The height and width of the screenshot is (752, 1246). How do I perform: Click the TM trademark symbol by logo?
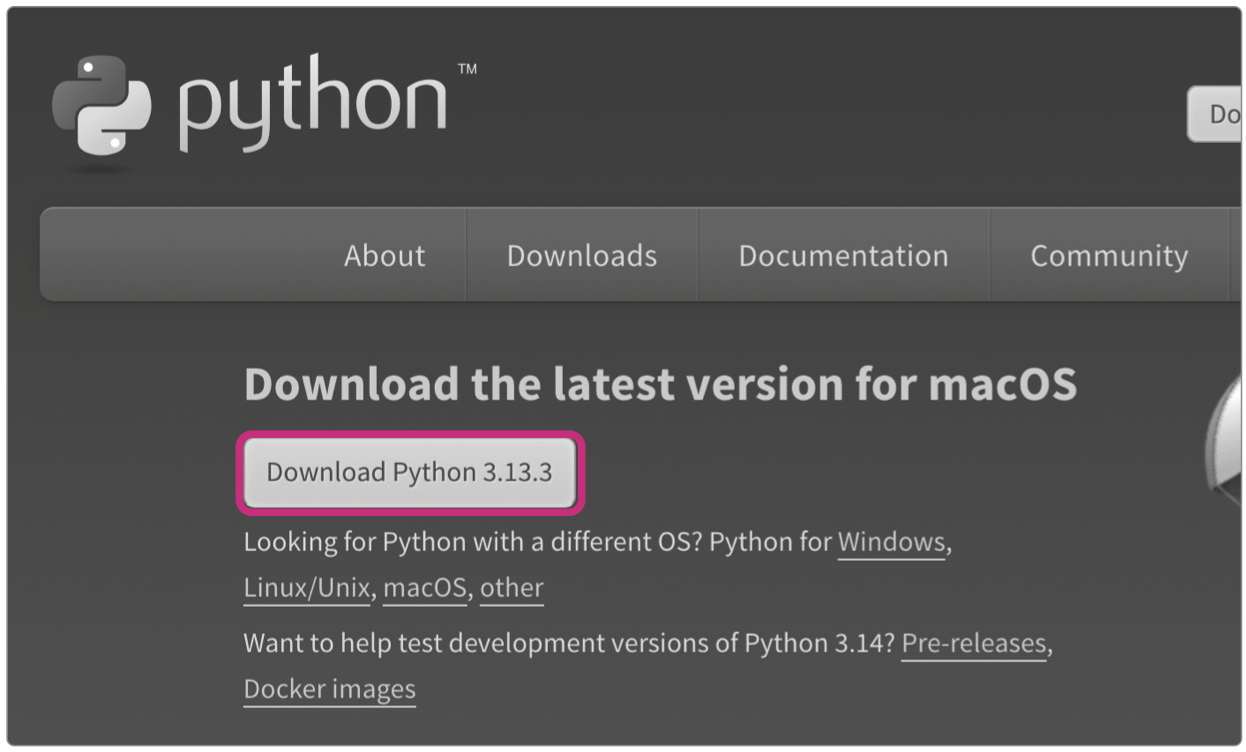click(x=467, y=70)
